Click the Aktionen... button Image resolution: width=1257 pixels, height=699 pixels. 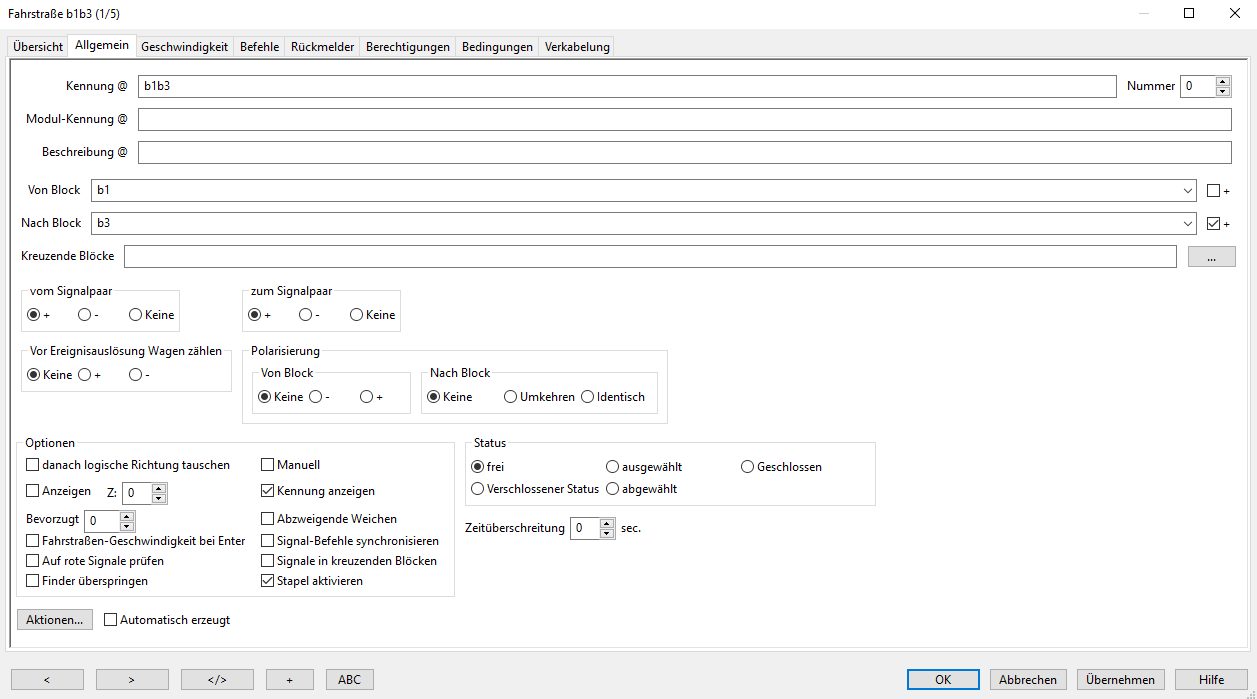(55, 620)
